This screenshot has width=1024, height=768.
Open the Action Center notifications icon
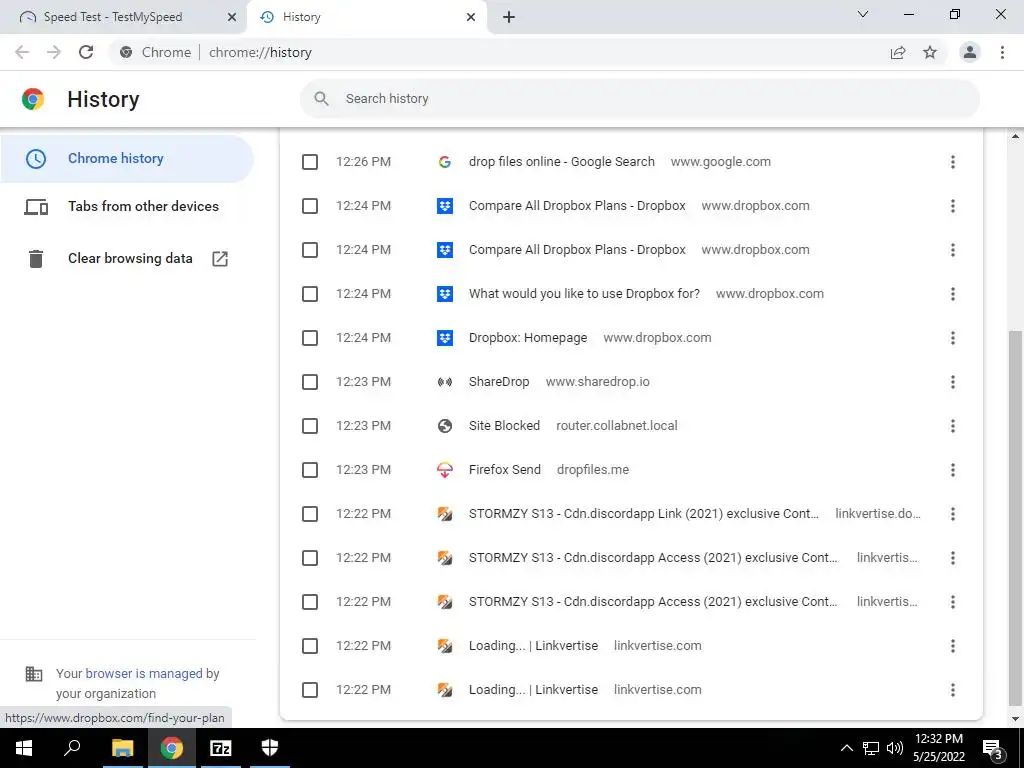click(x=993, y=748)
